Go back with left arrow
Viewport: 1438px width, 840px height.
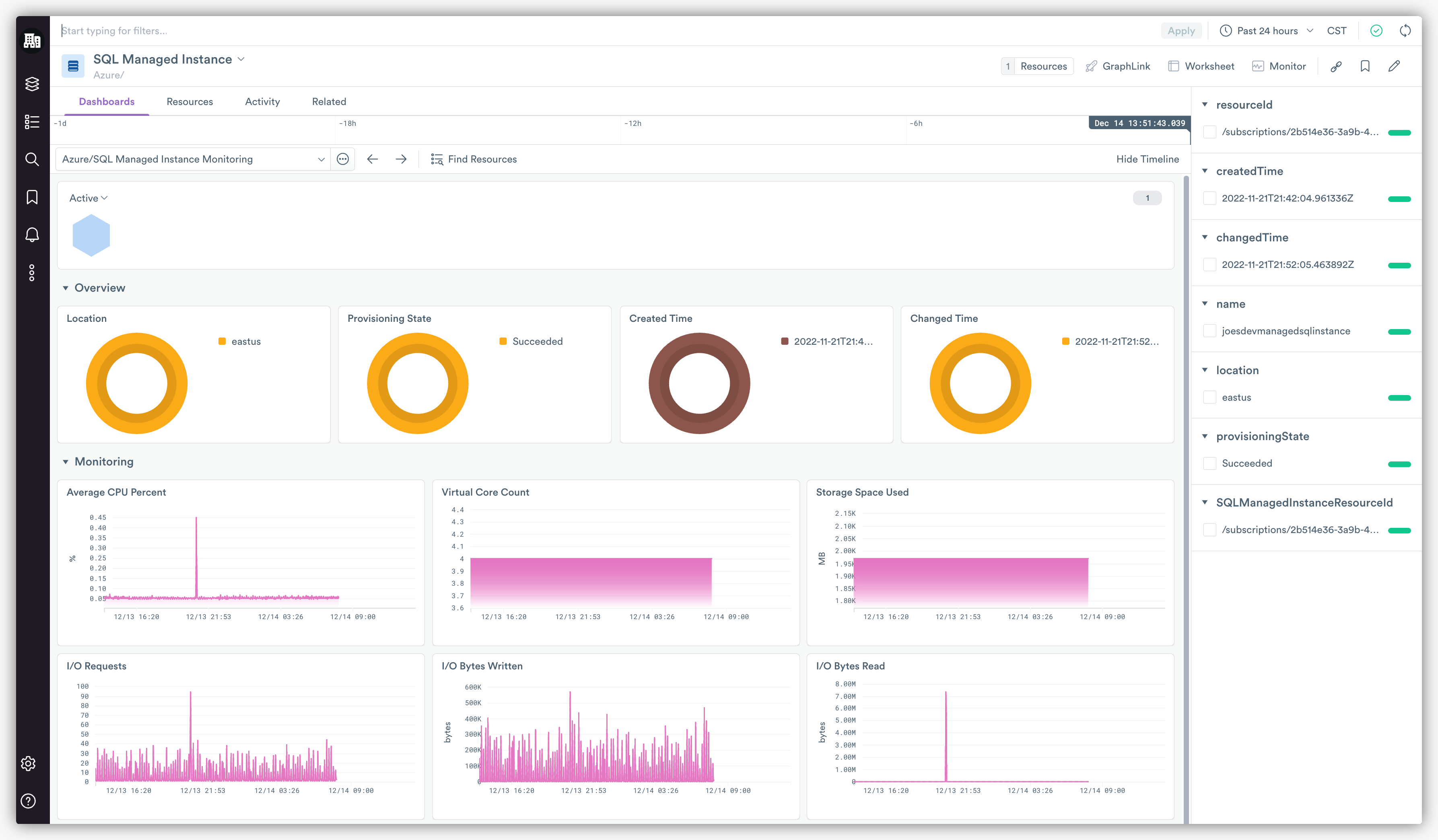point(372,159)
